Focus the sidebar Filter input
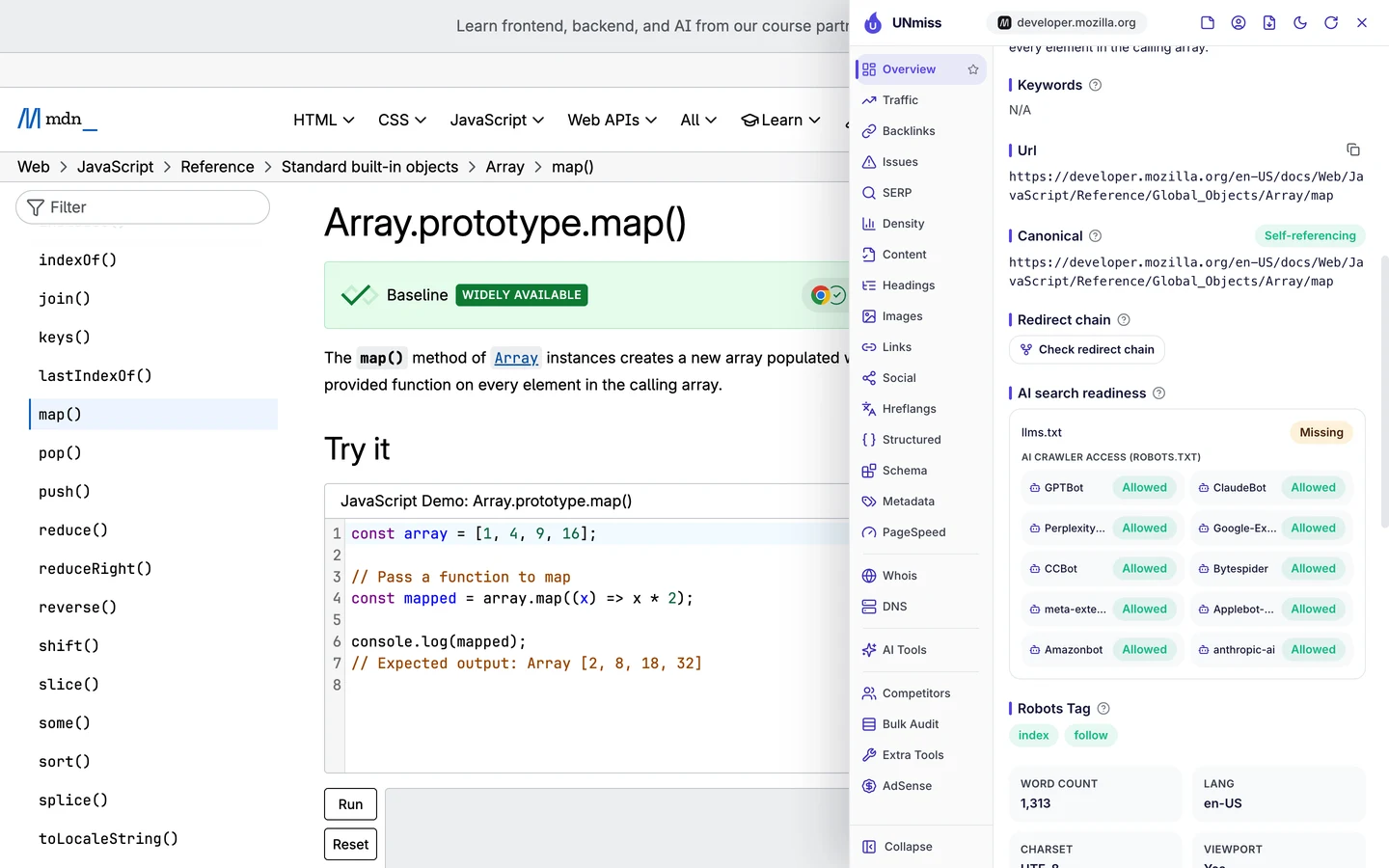 tap(143, 207)
